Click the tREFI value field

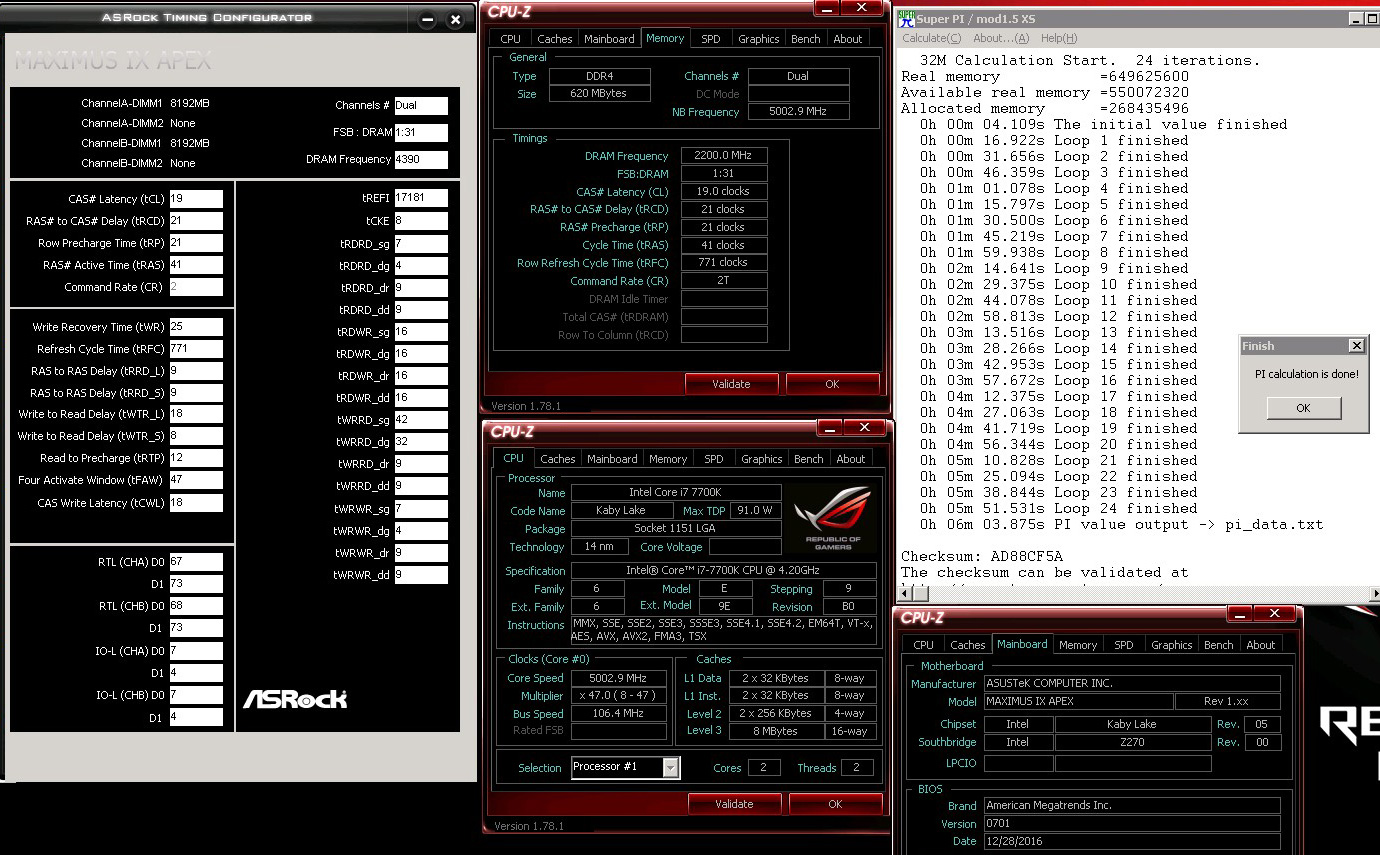coord(421,198)
